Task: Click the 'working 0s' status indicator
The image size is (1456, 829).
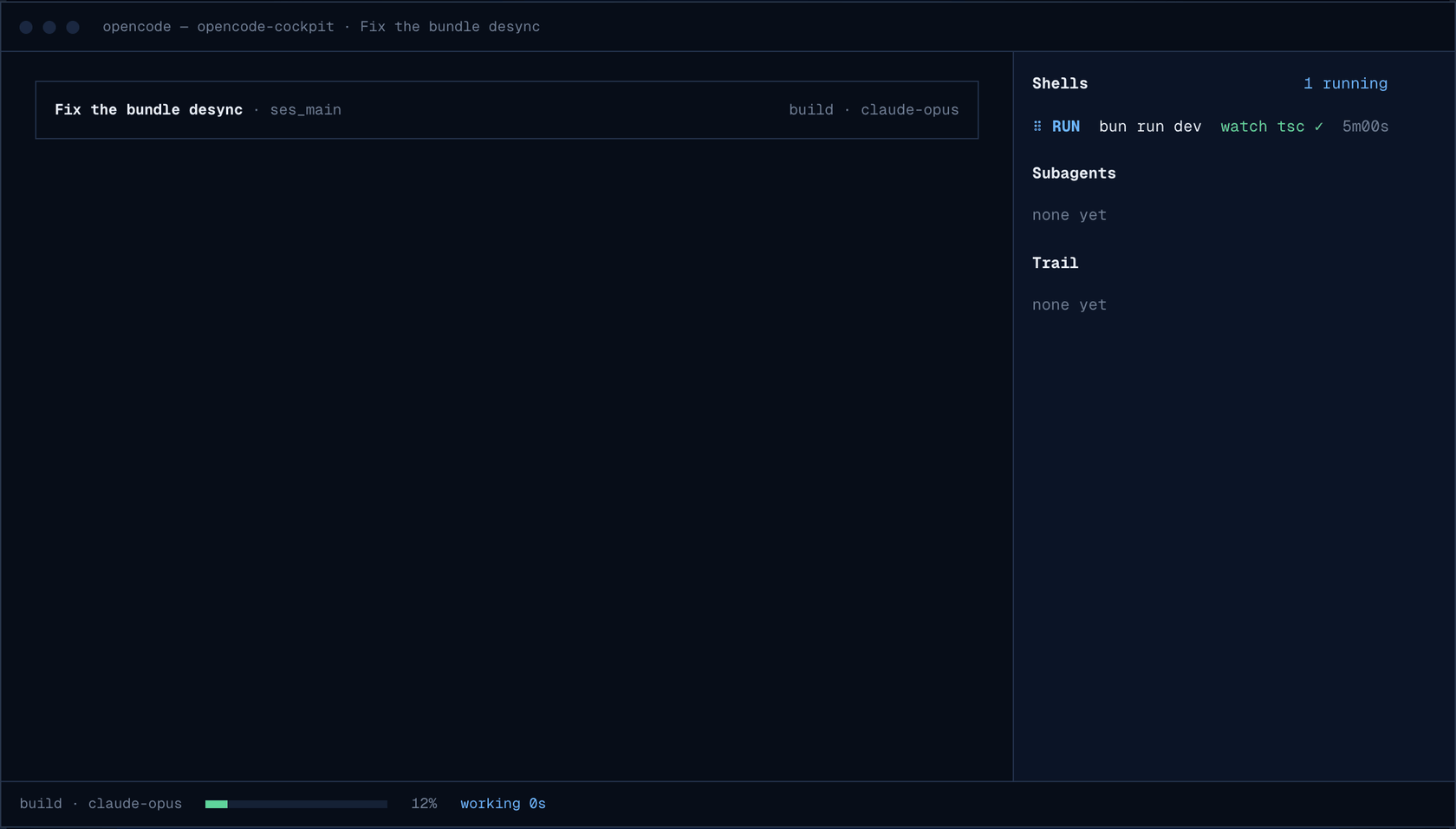Action: [503, 804]
